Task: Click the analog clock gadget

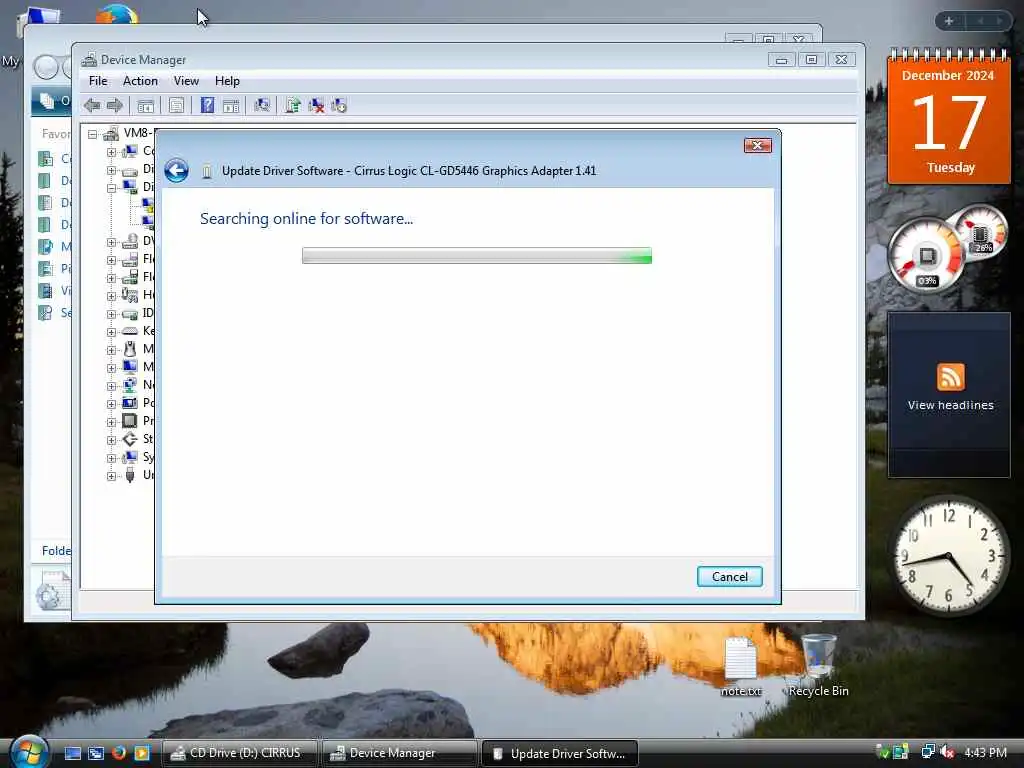Action: [x=950, y=556]
